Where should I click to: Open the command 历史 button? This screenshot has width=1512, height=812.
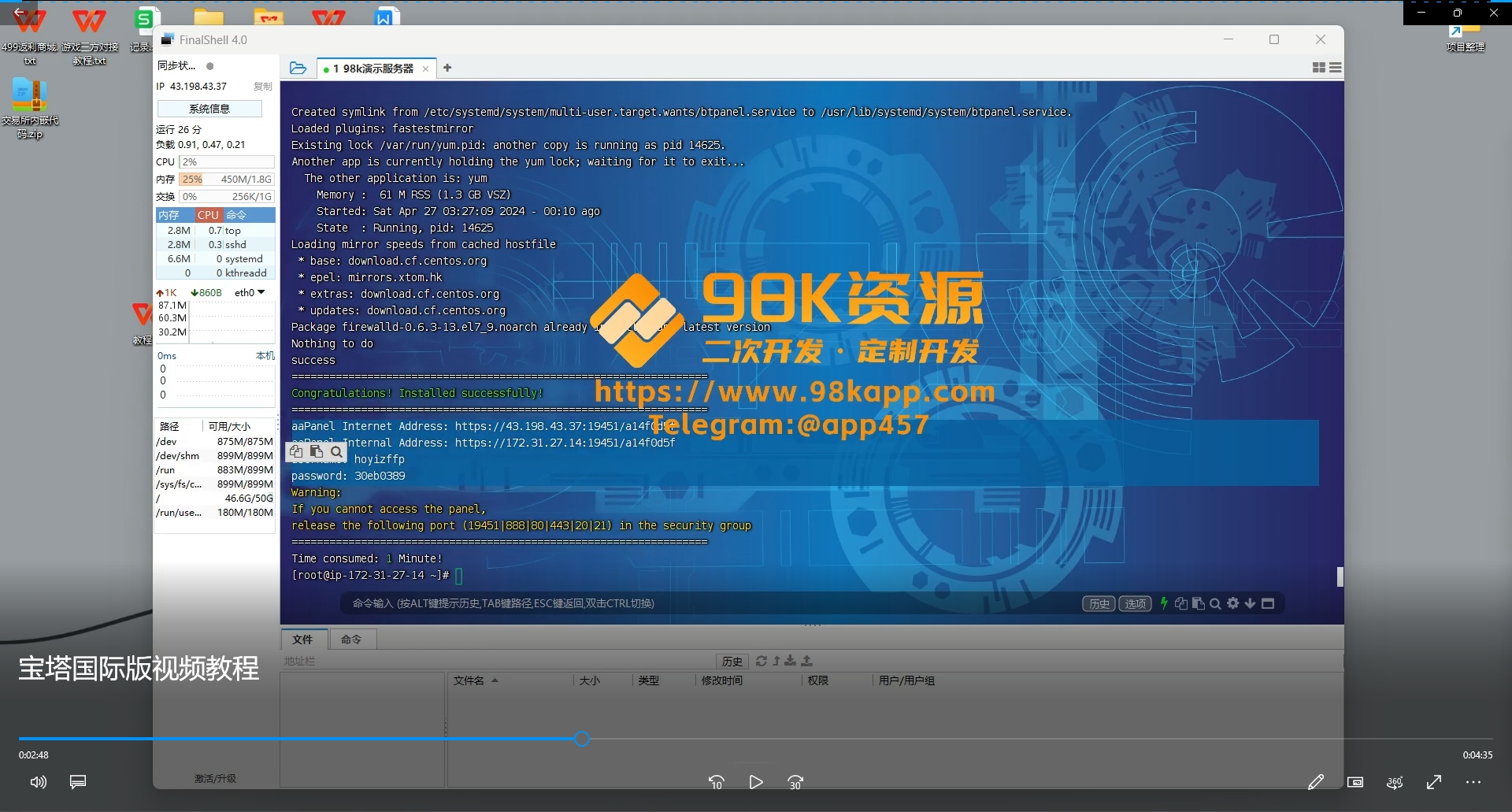(1099, 604)
